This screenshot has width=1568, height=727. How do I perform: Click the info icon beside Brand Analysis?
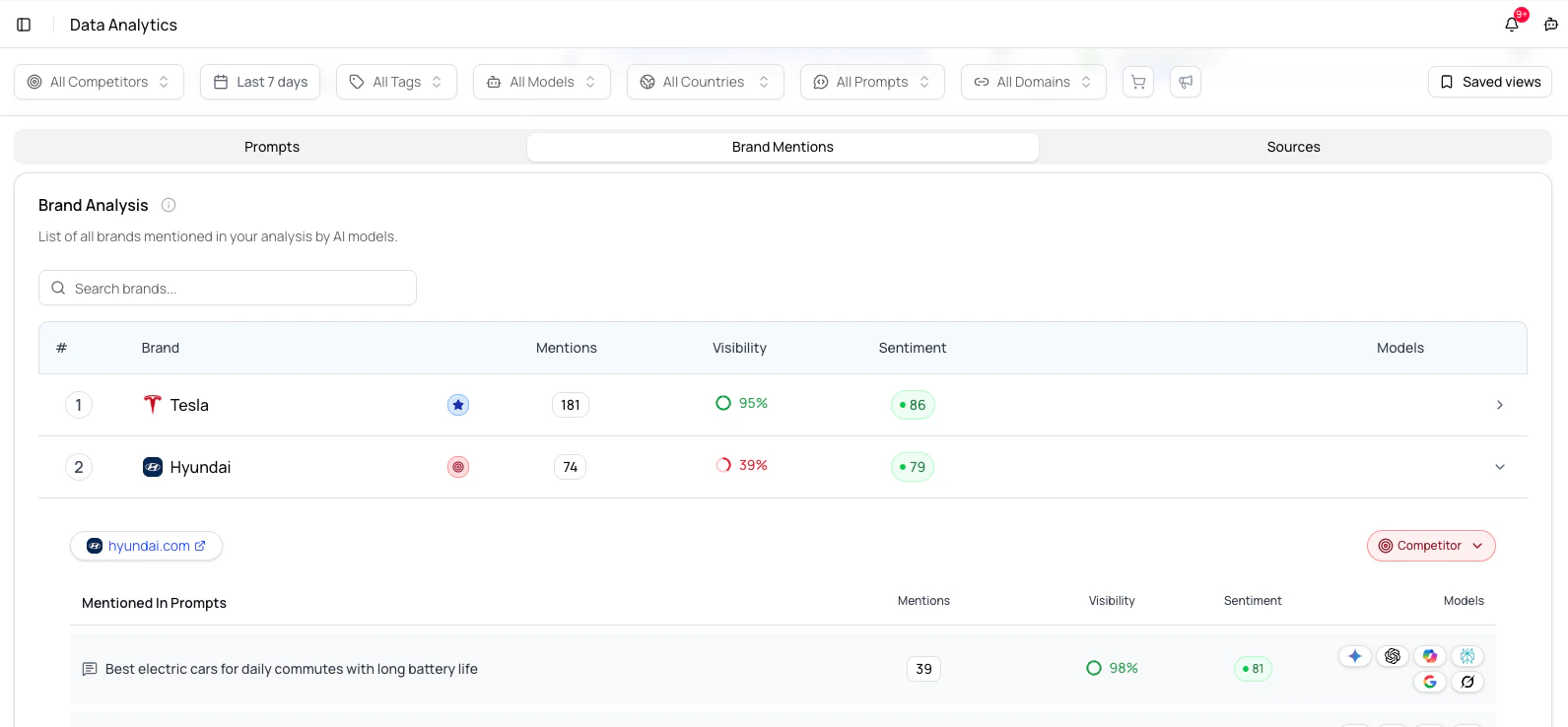pos(169,205)
